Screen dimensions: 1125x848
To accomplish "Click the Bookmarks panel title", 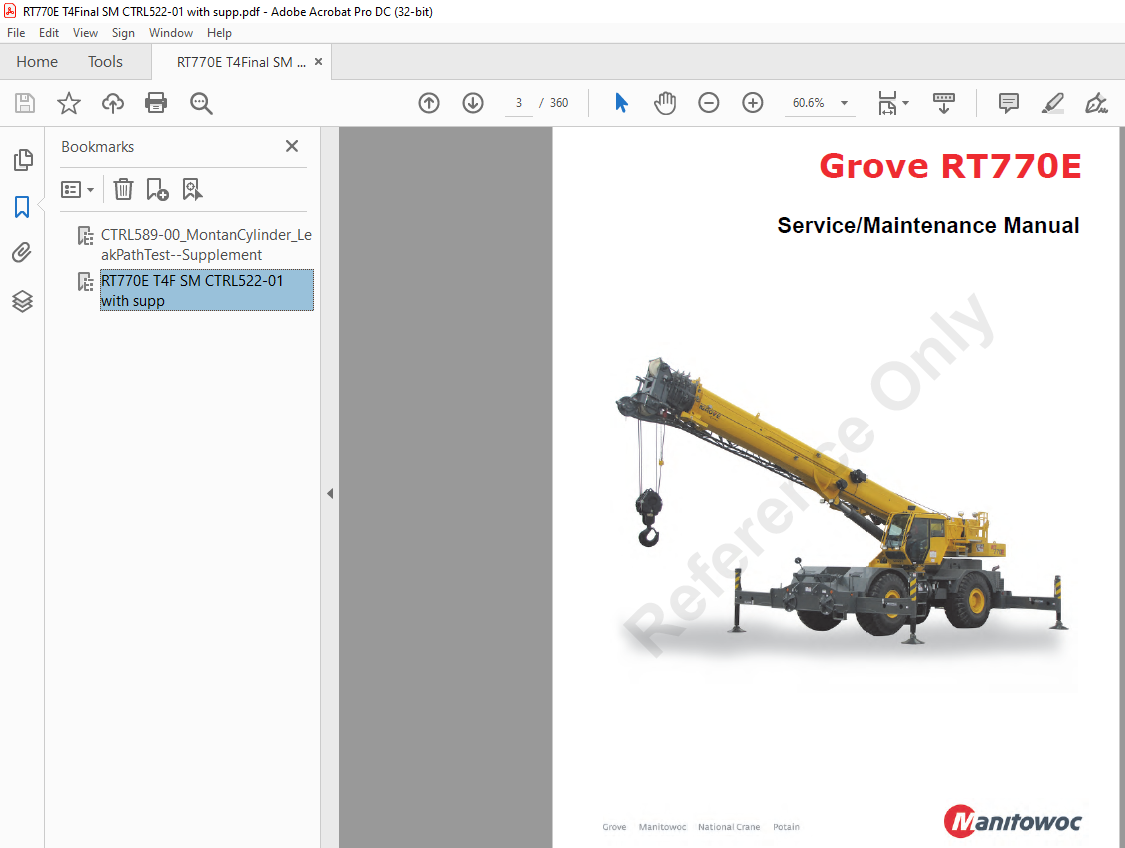I will pyautogui.click(x=98, y=147).
